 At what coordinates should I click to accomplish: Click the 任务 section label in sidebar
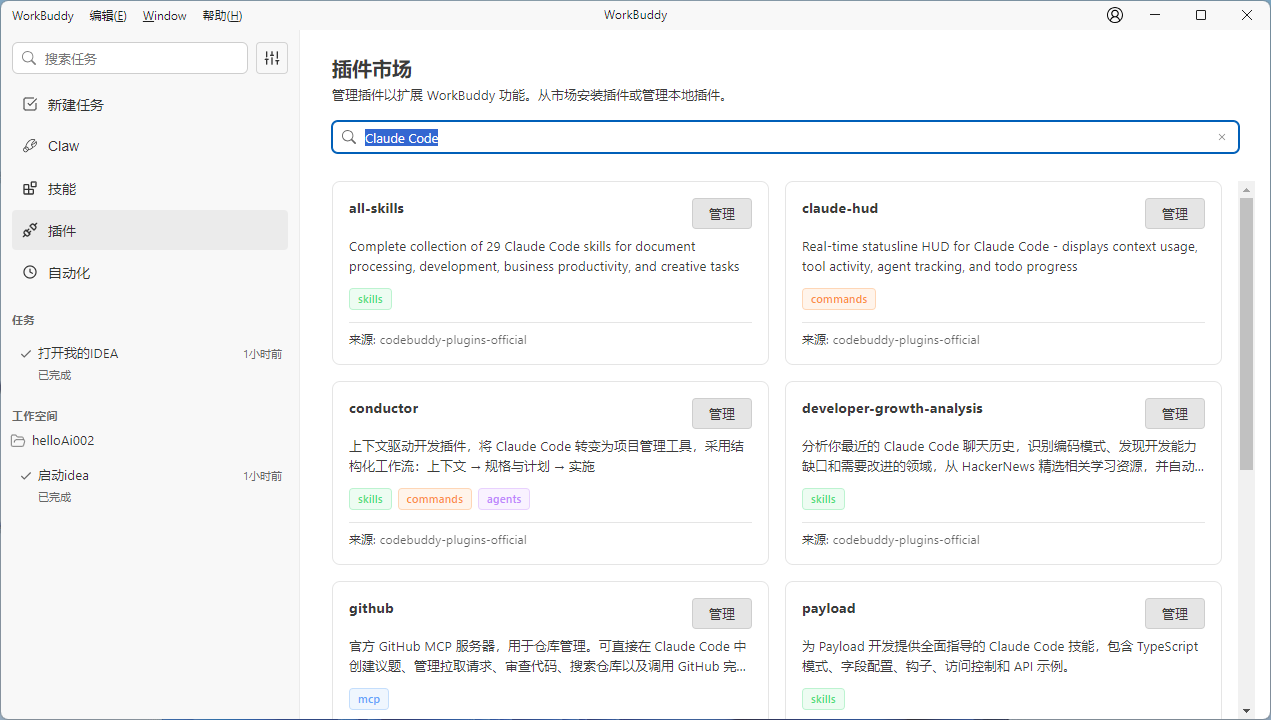[x=23, y=320]
